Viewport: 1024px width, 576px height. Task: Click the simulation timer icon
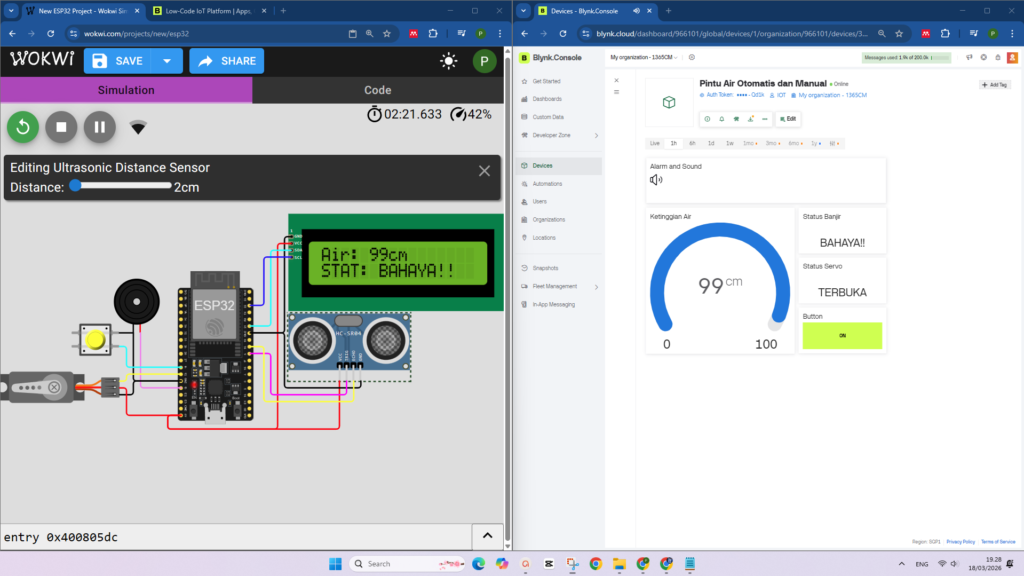click(x=374, y=114)
